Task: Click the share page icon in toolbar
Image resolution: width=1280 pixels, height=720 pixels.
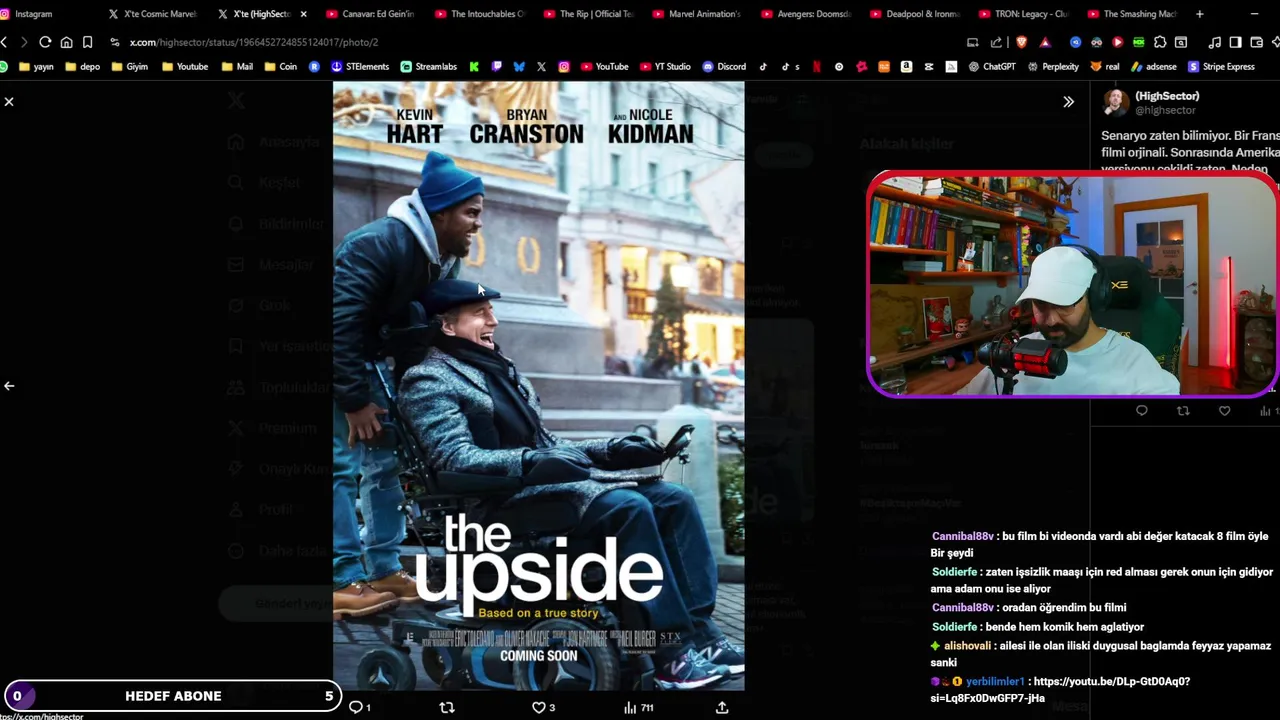Action: tap(996, 42)
